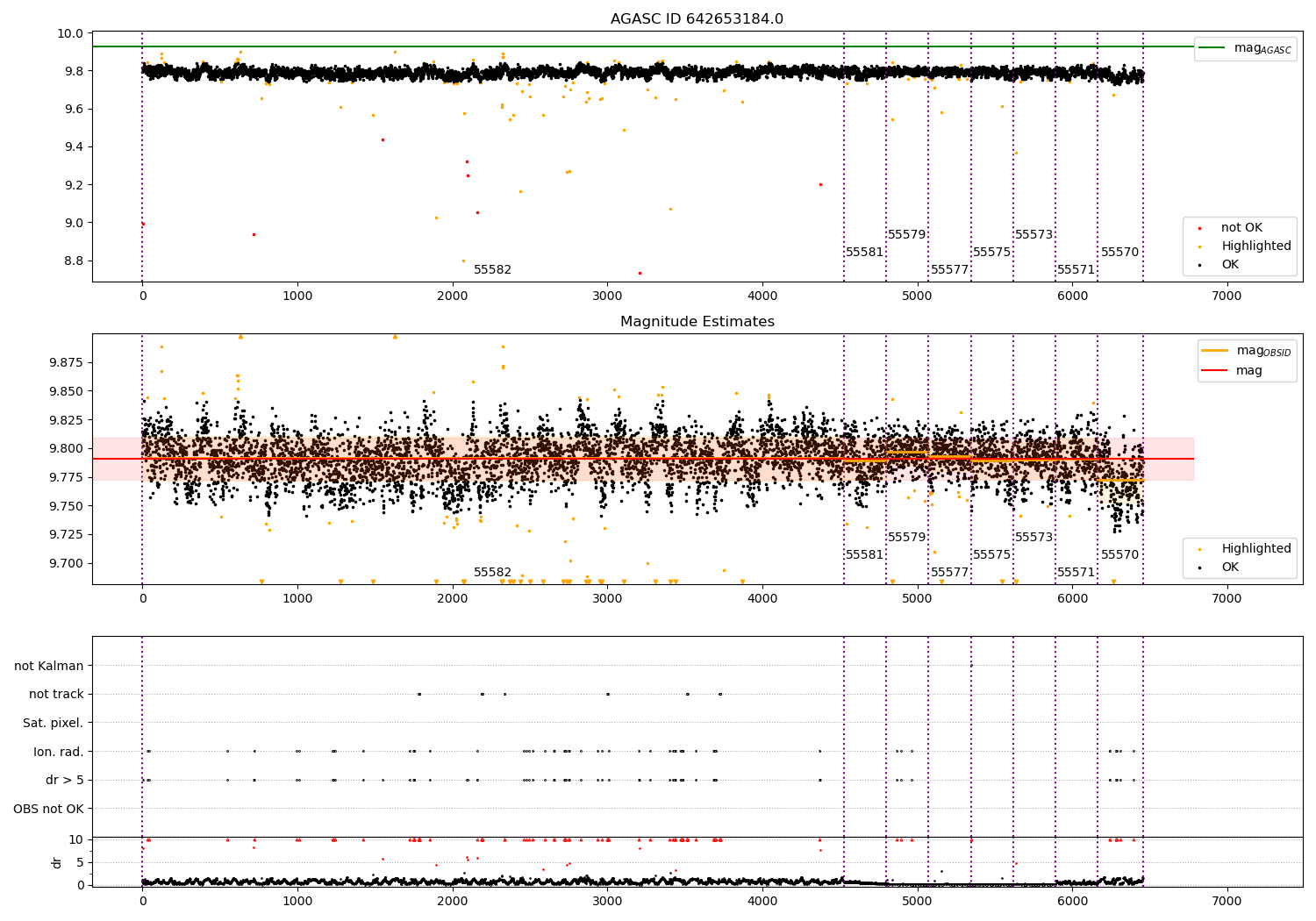The image size is (1316, 921).
Task: Click obsid label 55579 in the AGASC plot
Action: (x=906, y=235)
